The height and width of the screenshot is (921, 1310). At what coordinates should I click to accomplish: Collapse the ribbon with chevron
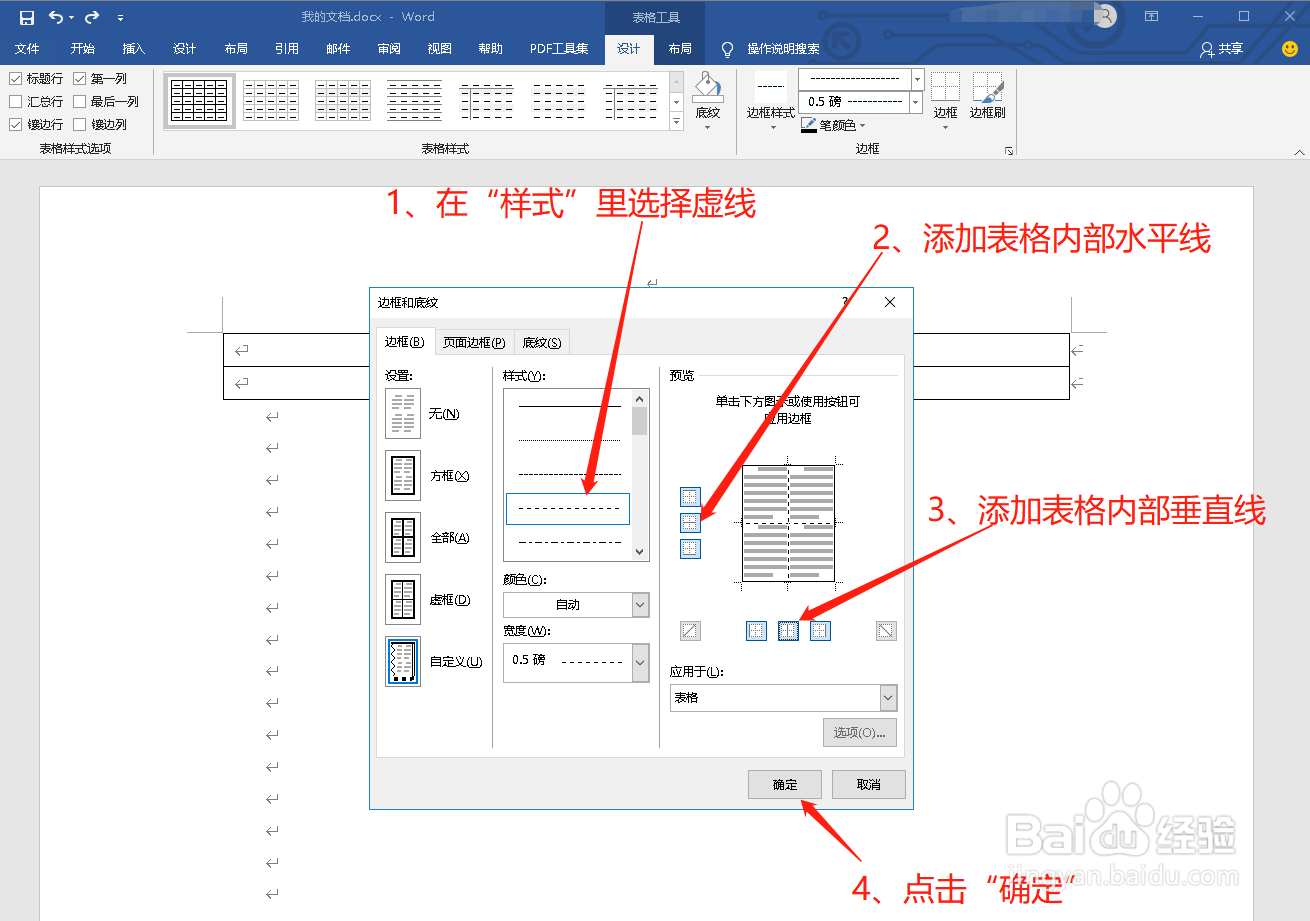[x=1299, y=152]
